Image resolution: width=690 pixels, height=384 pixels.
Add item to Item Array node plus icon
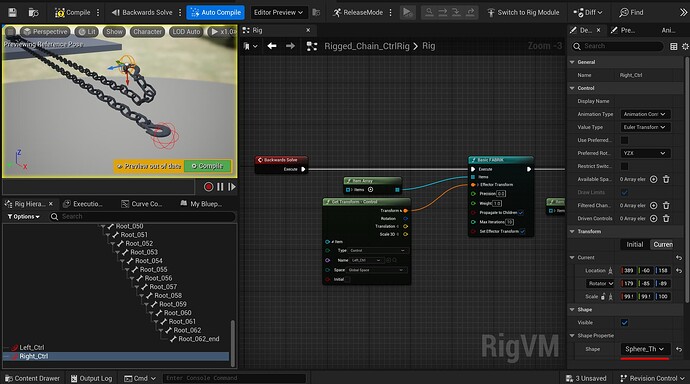(371, 190)
